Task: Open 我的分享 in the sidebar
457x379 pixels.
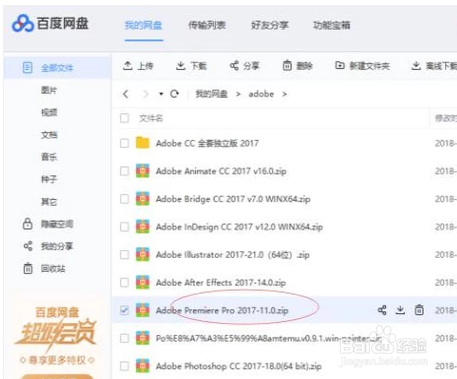Action: (57, 246)
